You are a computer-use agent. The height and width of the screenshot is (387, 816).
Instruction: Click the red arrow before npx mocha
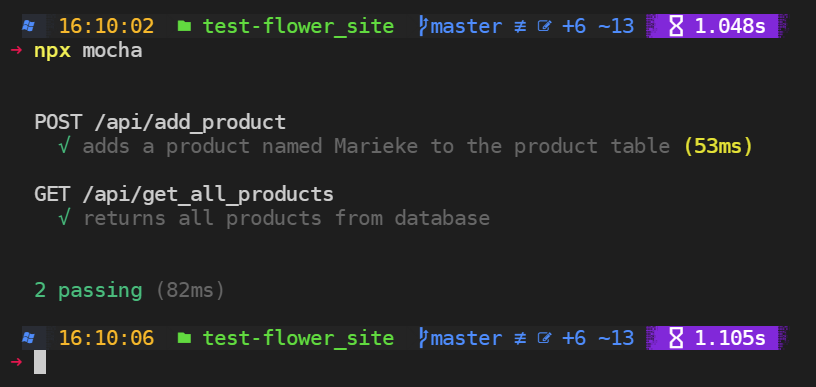(x=16, y=51)
